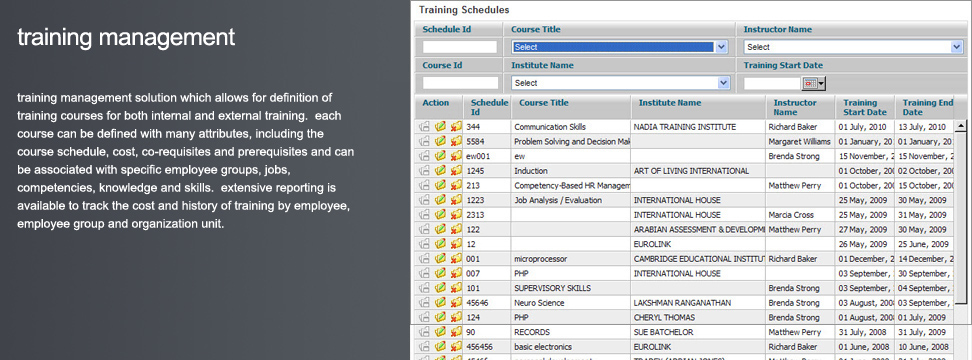Focus the Course Id filter field
This screenshot has width=972, height=360.
461,83
